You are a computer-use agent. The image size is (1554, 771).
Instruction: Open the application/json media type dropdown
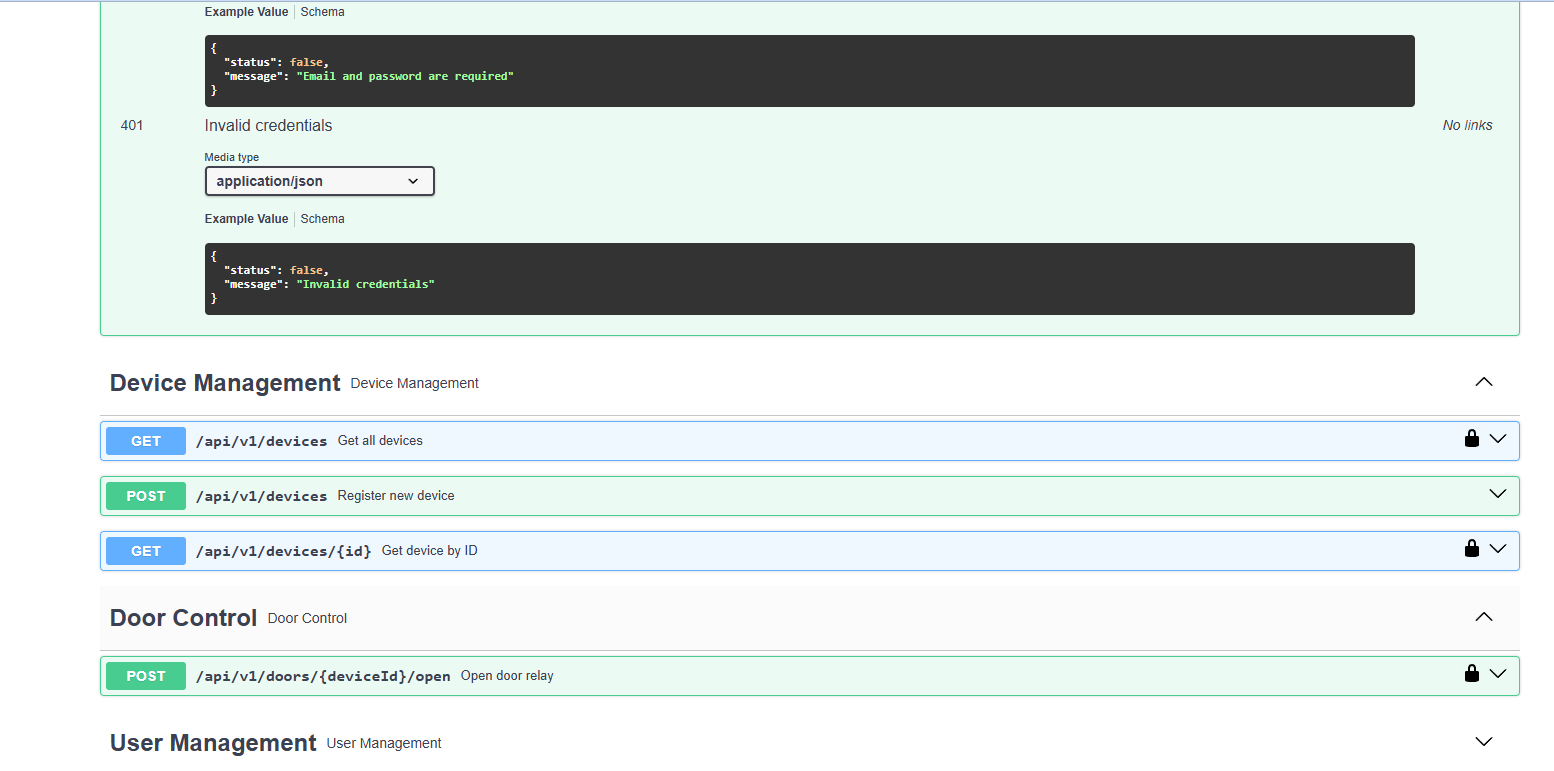point(320,181)
